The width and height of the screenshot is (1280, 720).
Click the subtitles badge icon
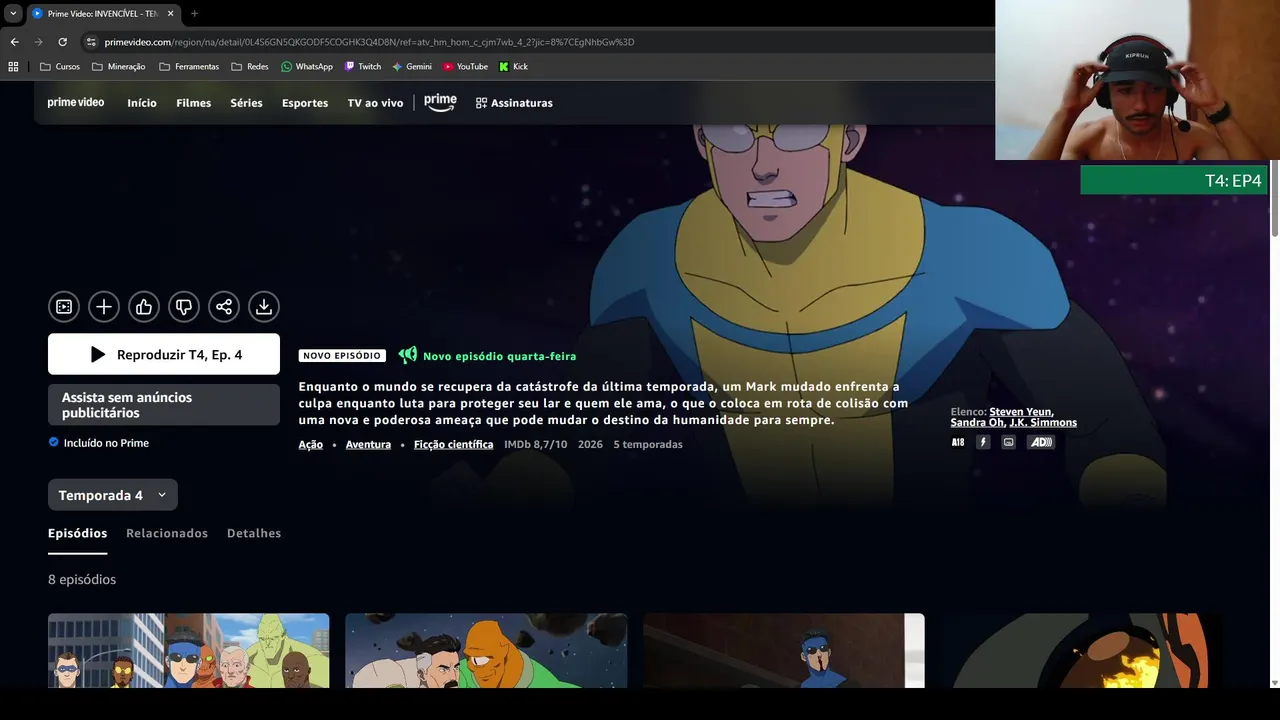pyautogui.click(x=1008, y=442)
